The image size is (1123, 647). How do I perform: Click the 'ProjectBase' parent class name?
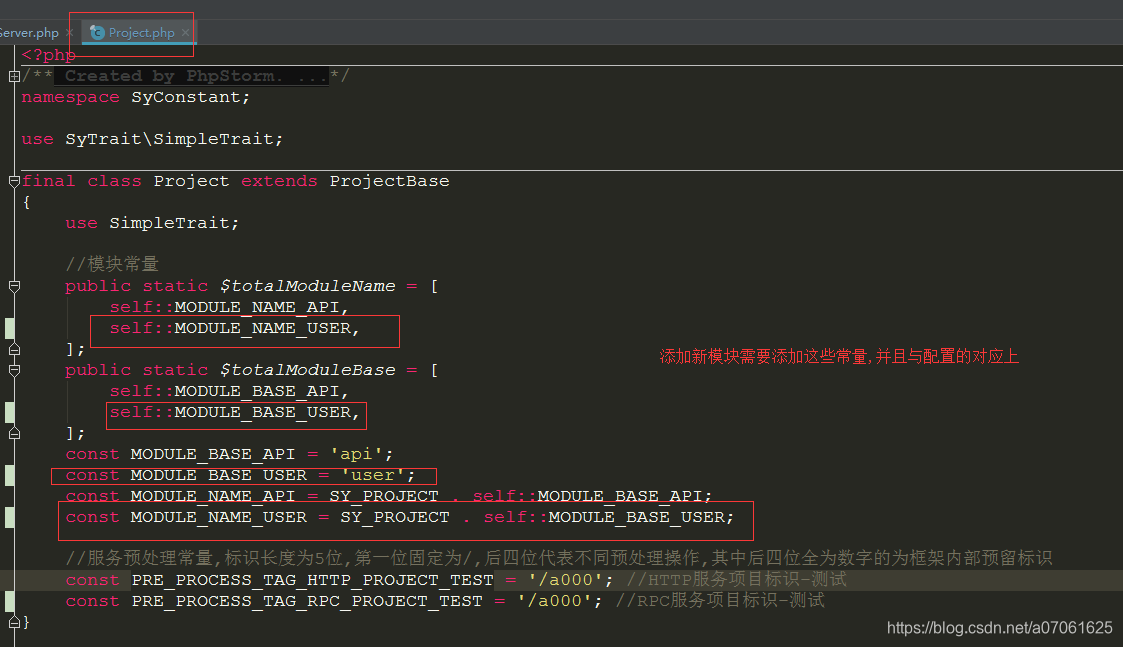coord(389,181)
